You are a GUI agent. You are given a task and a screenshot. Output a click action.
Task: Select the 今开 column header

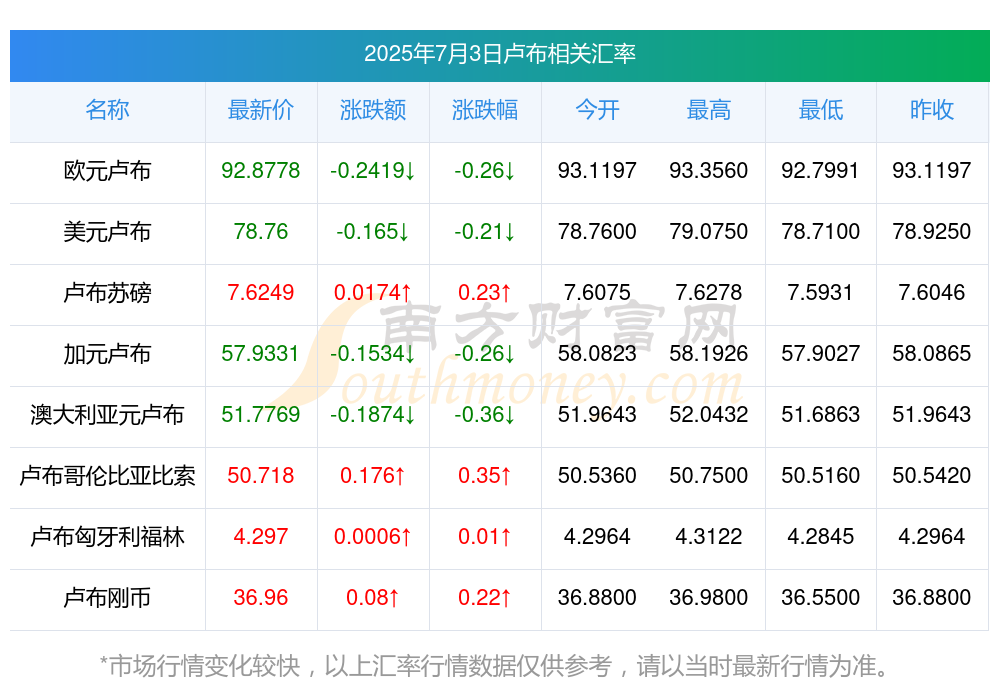click(x=597, y=110)
